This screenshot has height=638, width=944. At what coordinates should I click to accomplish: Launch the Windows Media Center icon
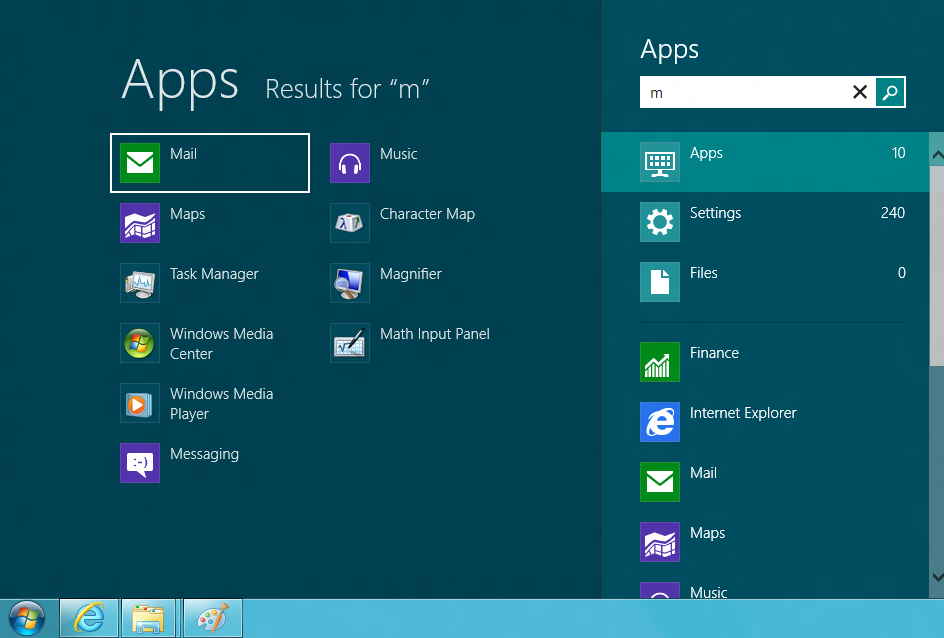[x=140, y=343]
